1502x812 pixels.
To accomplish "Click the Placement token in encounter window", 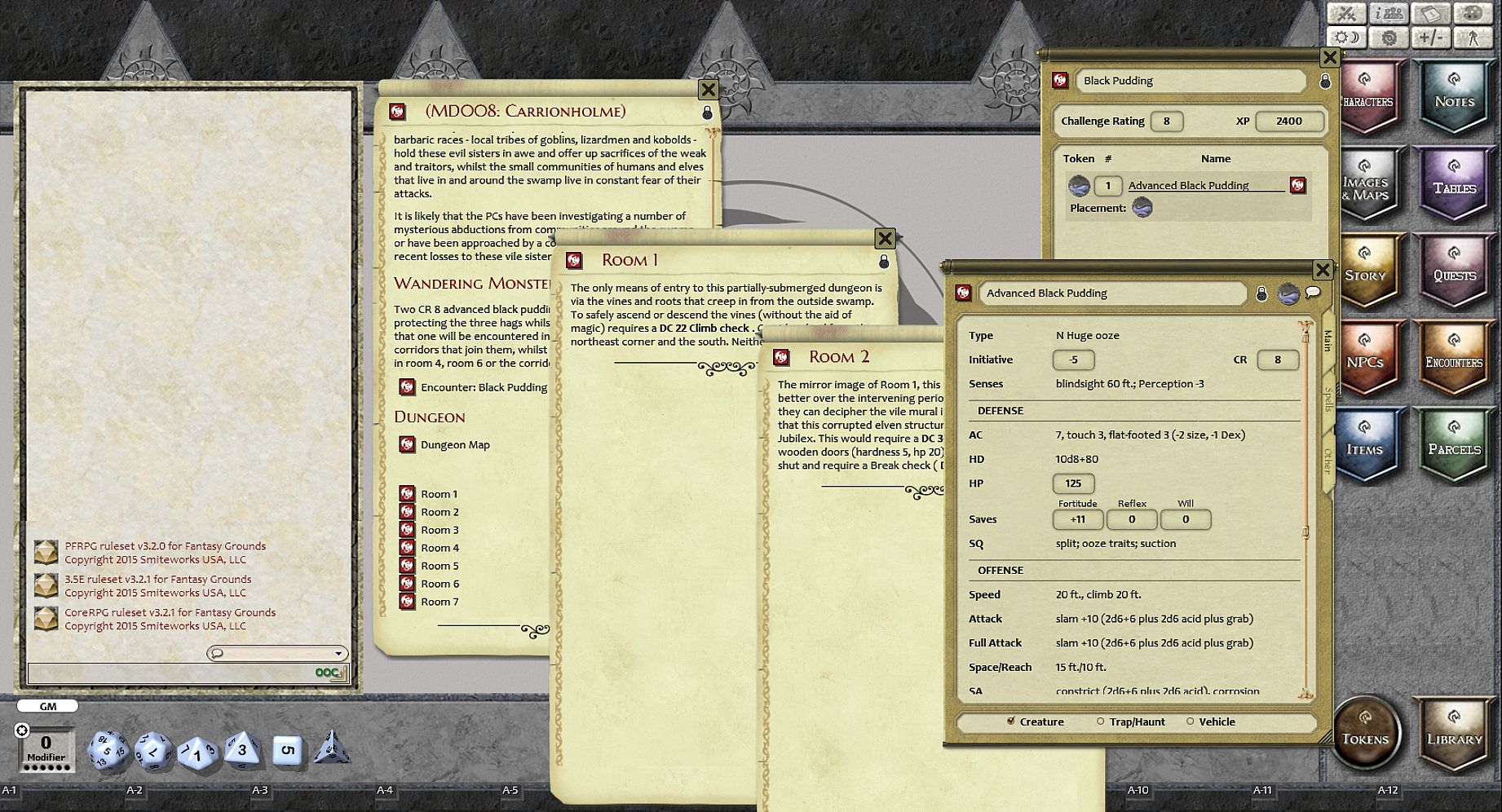I will (x=1142, y=208).
